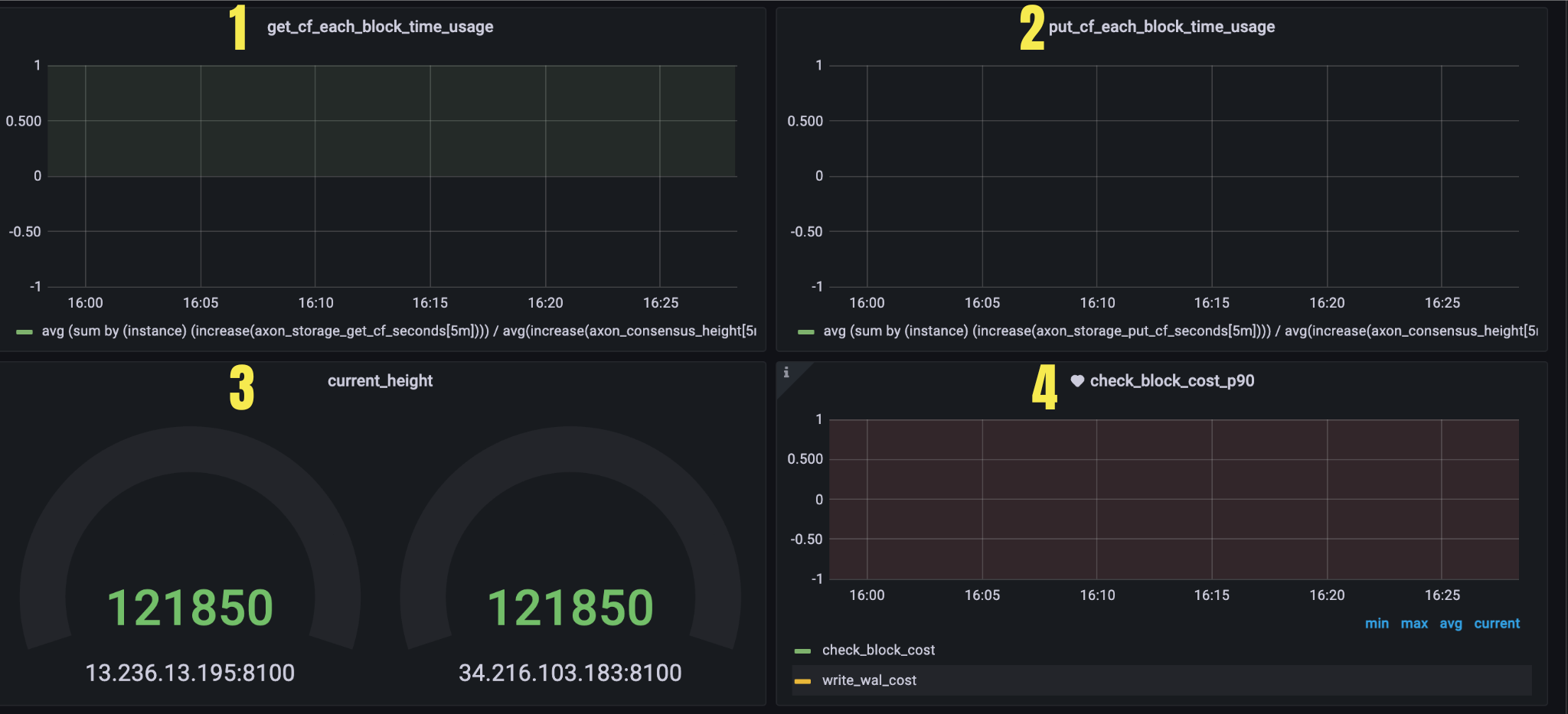Toggle write_wal_cost series visibility in legend

[x=869, y=680]
